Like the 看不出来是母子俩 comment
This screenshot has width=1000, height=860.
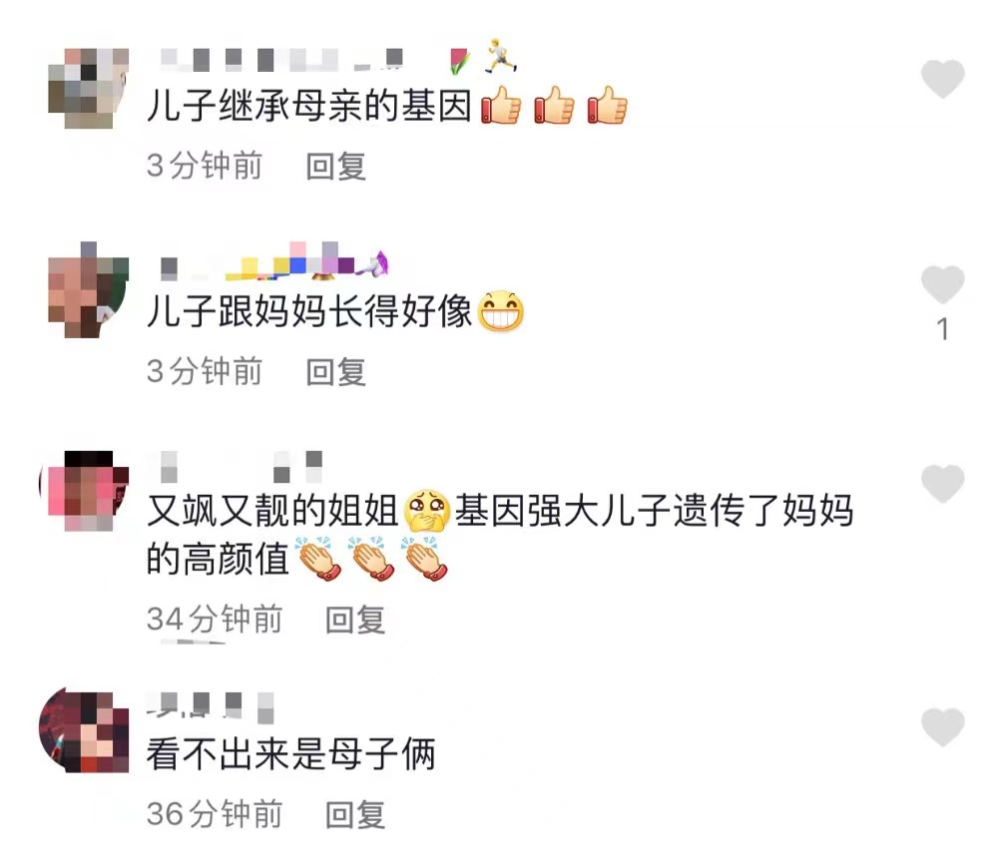point(943,727)
